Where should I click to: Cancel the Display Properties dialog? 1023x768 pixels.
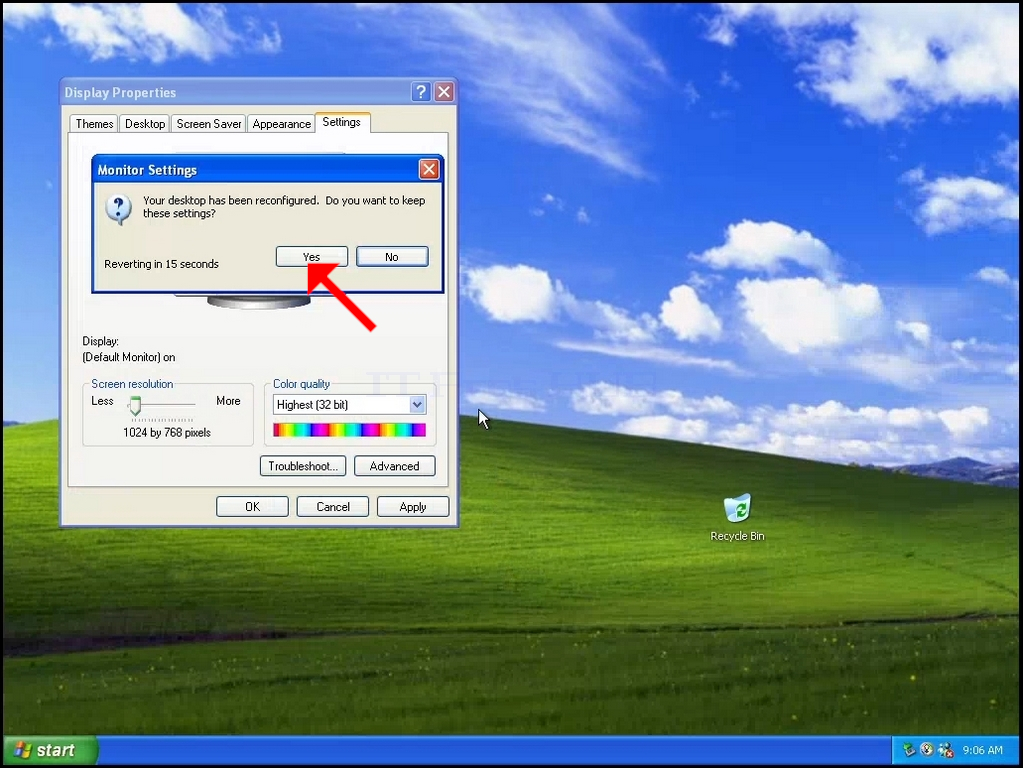[x=333, y=506]
